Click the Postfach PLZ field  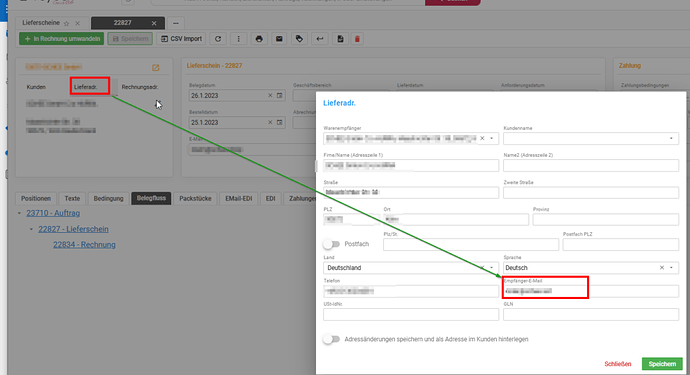tap(620, 244)
